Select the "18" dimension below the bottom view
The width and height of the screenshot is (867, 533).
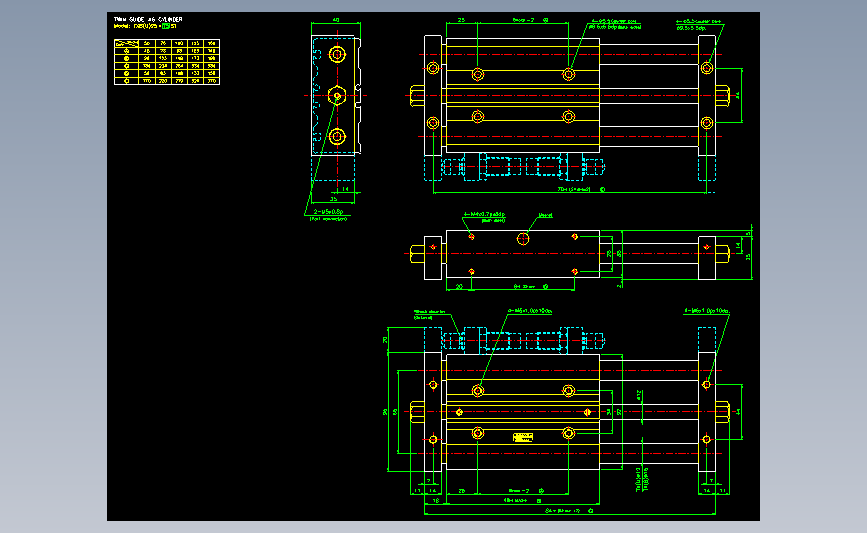[x=436, y=500]
